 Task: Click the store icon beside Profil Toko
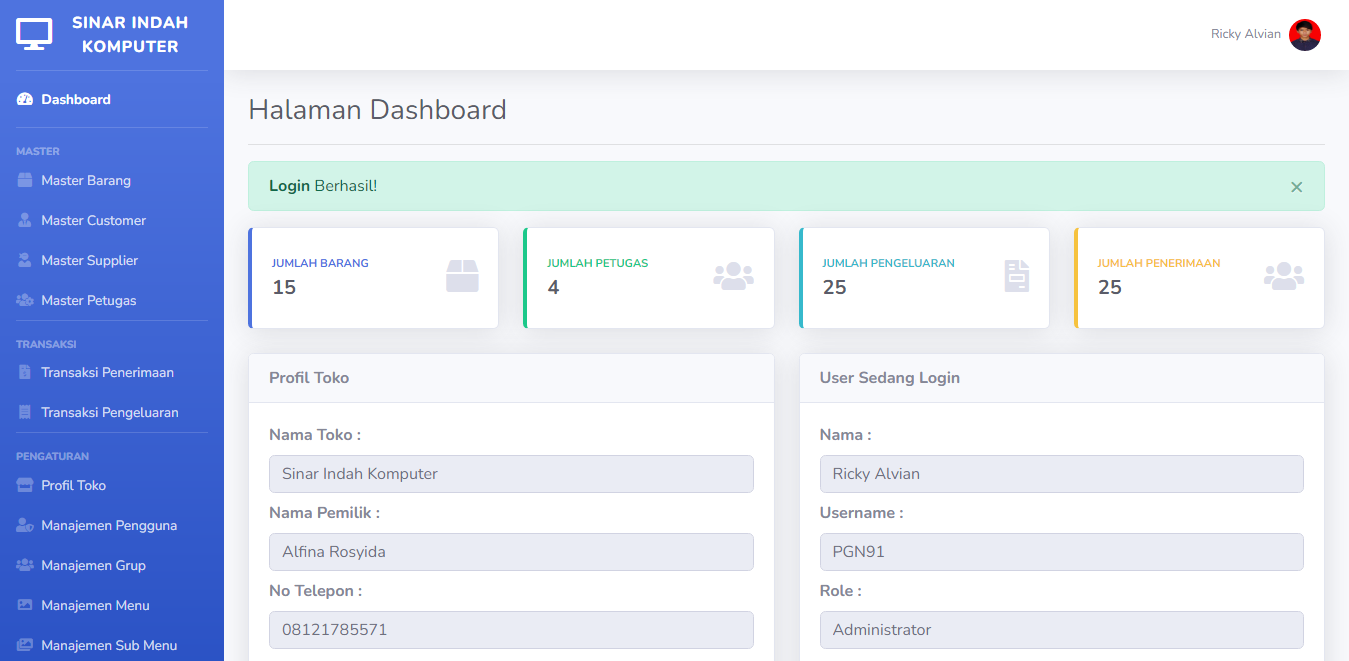tap(25, 486)
